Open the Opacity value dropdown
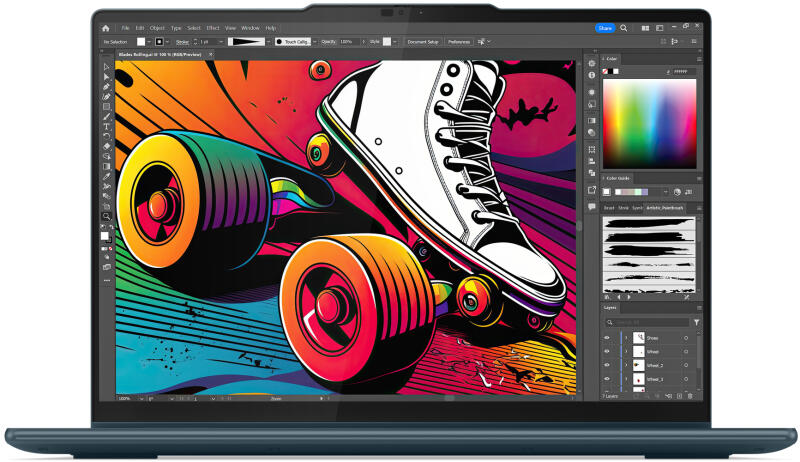Viewport: 800px width, 462px height. click(x=361, y=42)
